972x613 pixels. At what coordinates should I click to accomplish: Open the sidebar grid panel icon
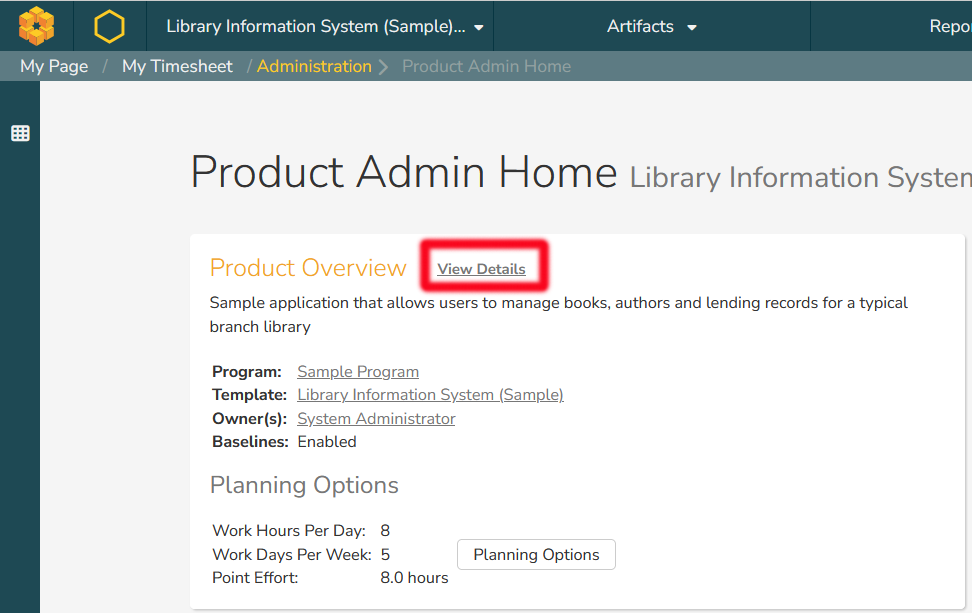pyautogui.click(x=20, y=133)
